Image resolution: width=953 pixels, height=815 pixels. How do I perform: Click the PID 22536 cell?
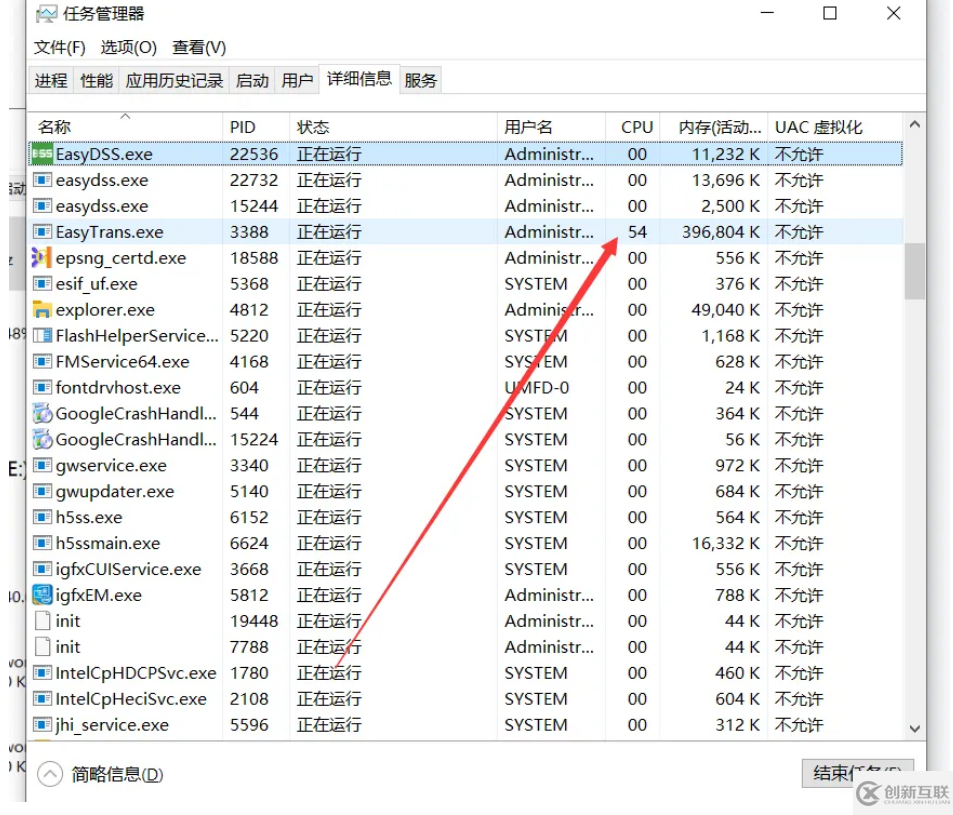coord(253,154)
